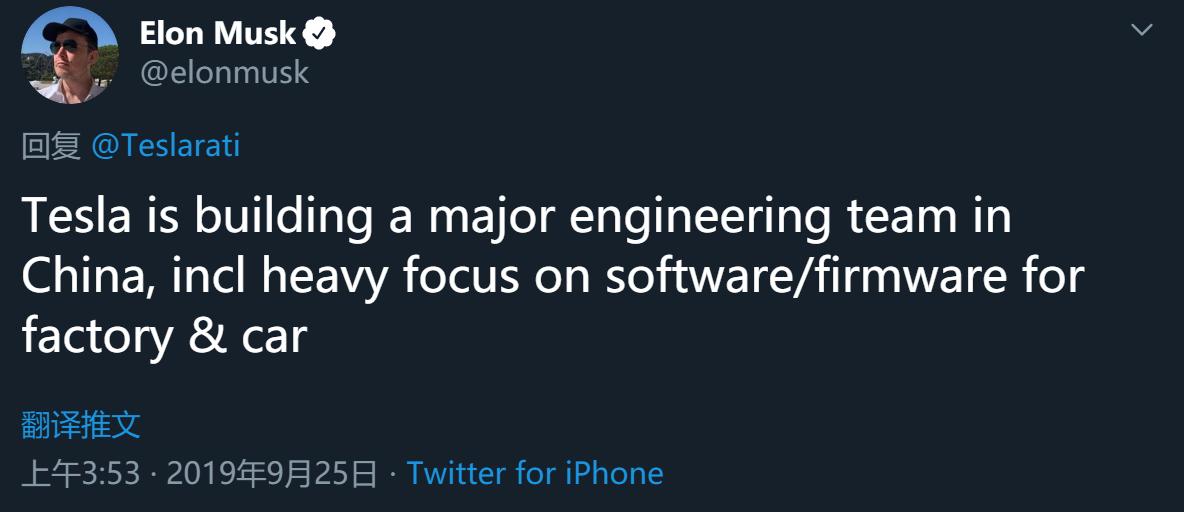Screen dimensions: 1184x512
Task: Click the word "building" in the tweet
Action: [282, 217]
